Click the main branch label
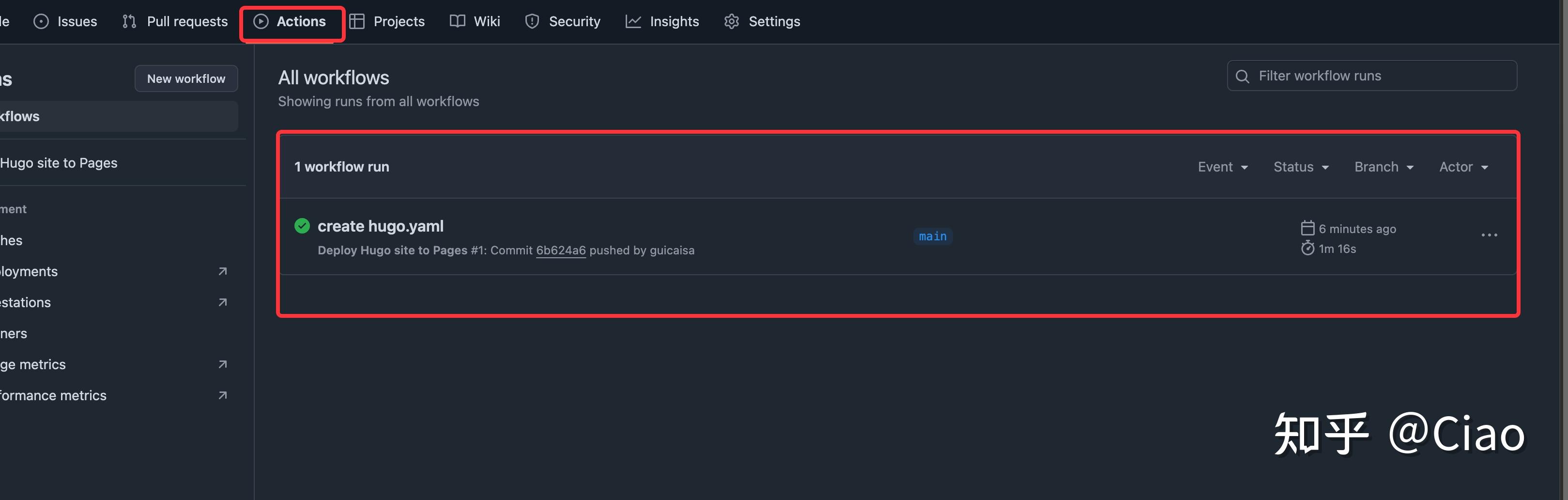Screen dimensions: 1568x500 (x=933, y=236)
